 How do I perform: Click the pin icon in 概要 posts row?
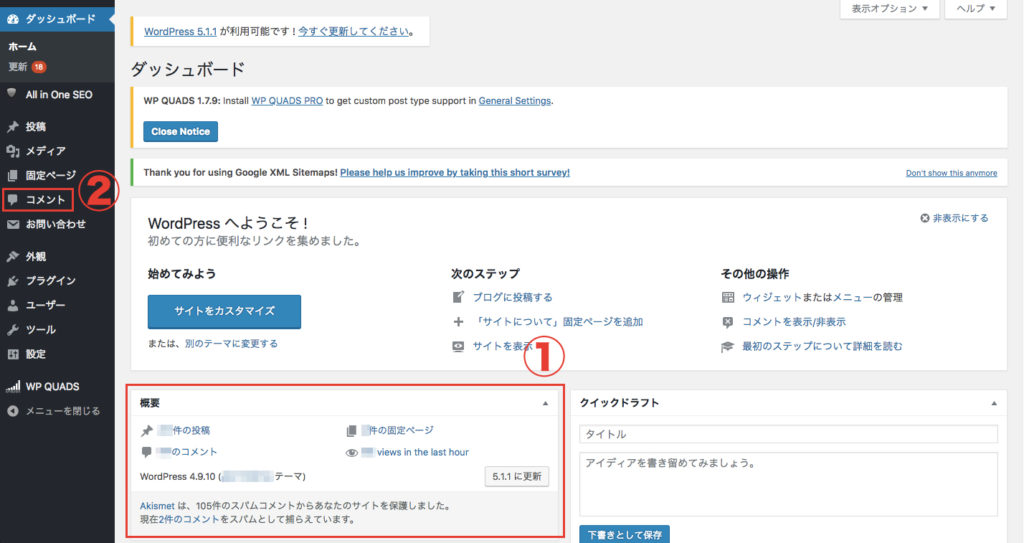(146, 431)
